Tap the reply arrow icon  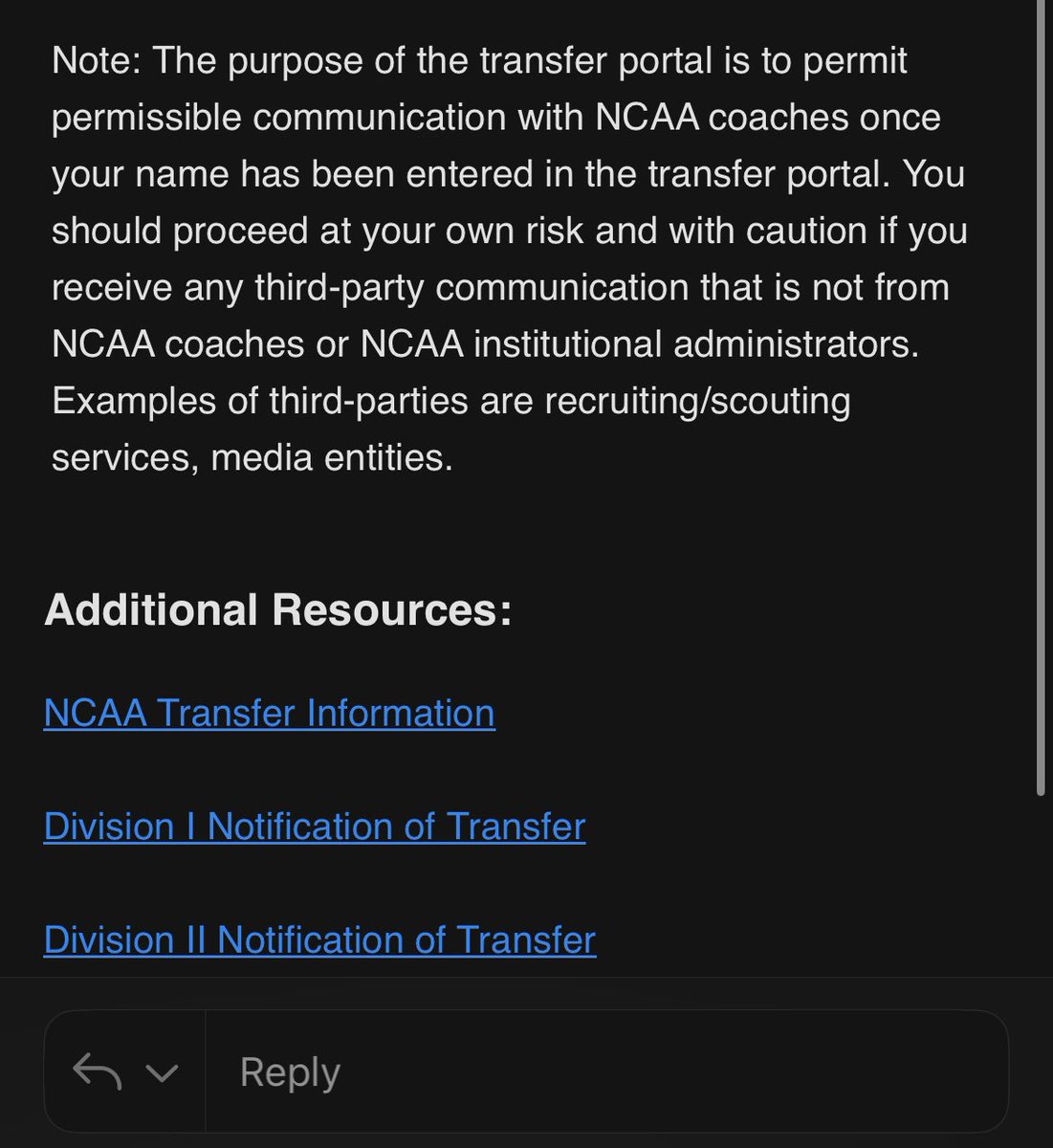(x=97, y=1071)
